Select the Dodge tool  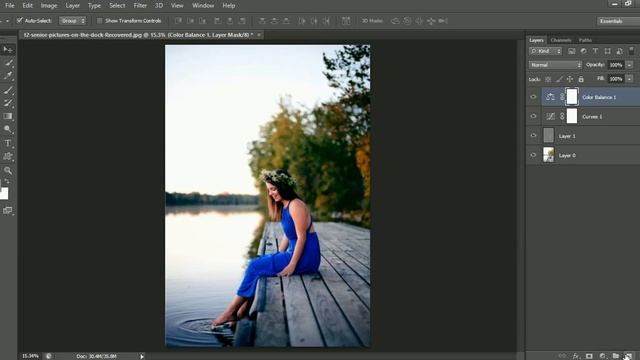coord(8,129)
